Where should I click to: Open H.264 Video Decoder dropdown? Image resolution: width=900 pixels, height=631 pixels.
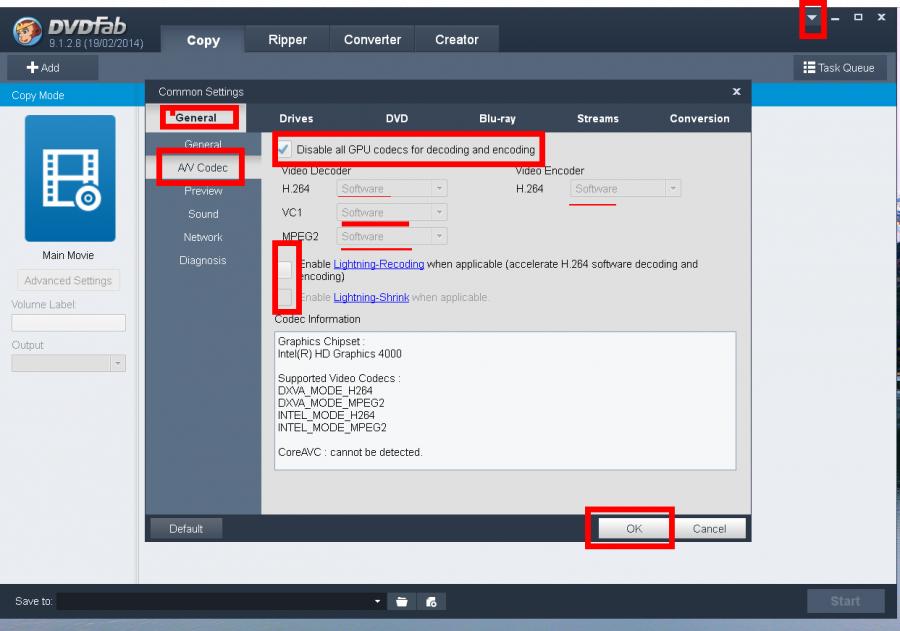(391, 188)
